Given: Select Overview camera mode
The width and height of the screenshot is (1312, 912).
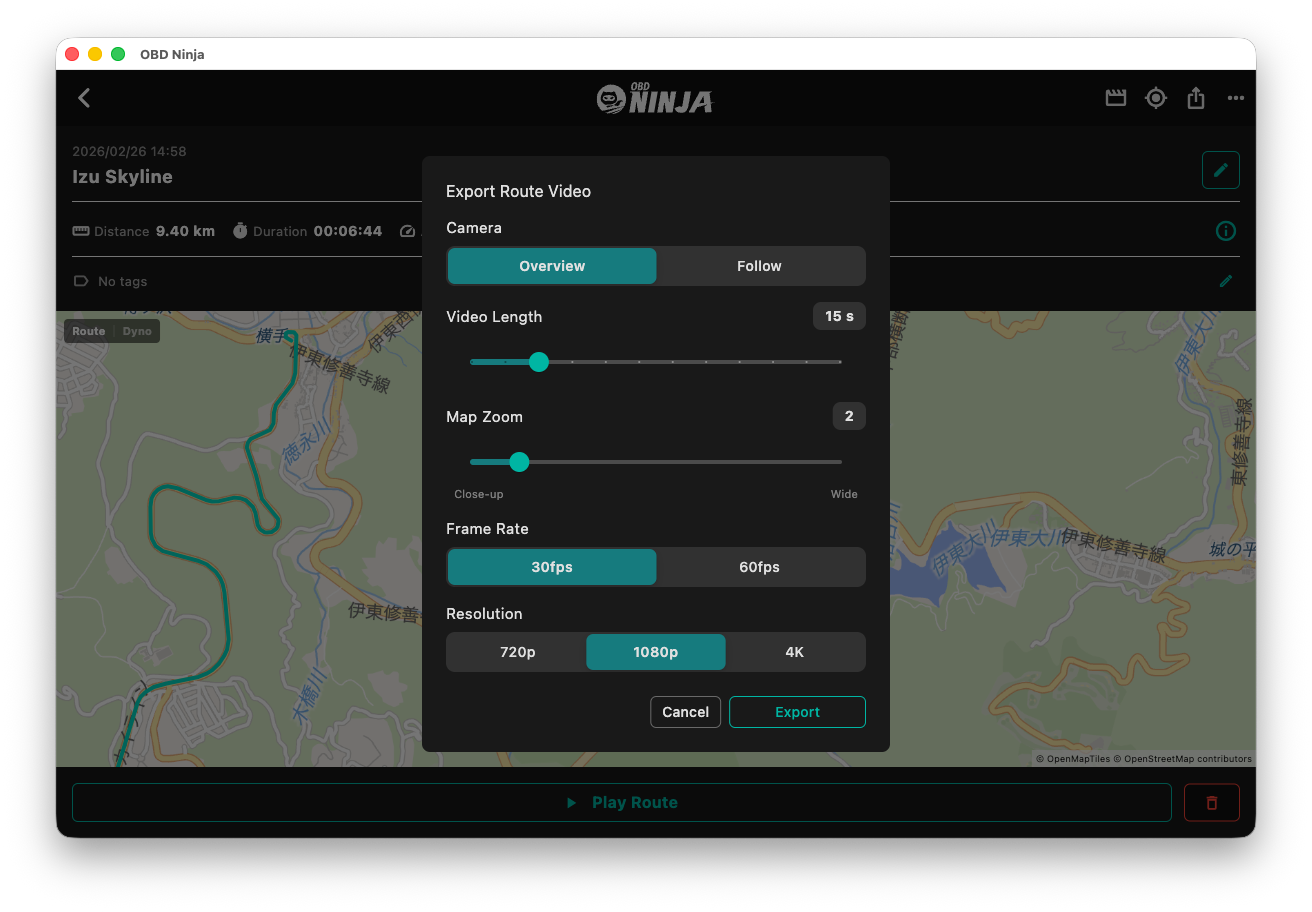Looking at the screenshot, I should (552, 266).
